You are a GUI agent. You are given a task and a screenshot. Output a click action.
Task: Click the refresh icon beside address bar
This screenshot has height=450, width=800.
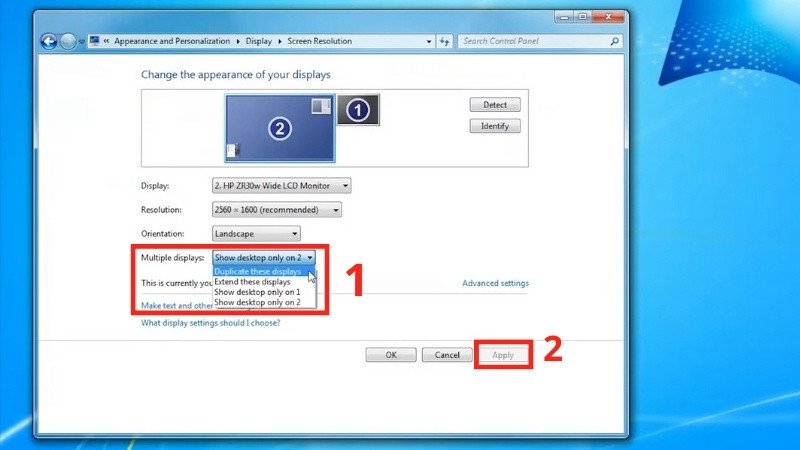pyautogui.click(x=444, y=41)
